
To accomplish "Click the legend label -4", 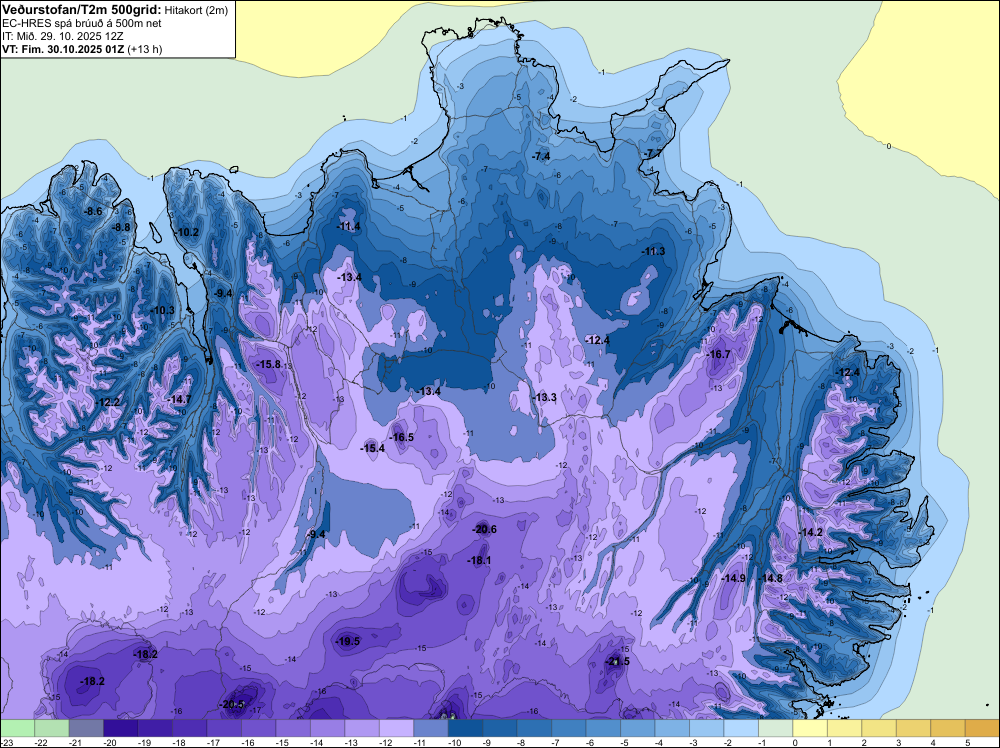I will (659, 742).
